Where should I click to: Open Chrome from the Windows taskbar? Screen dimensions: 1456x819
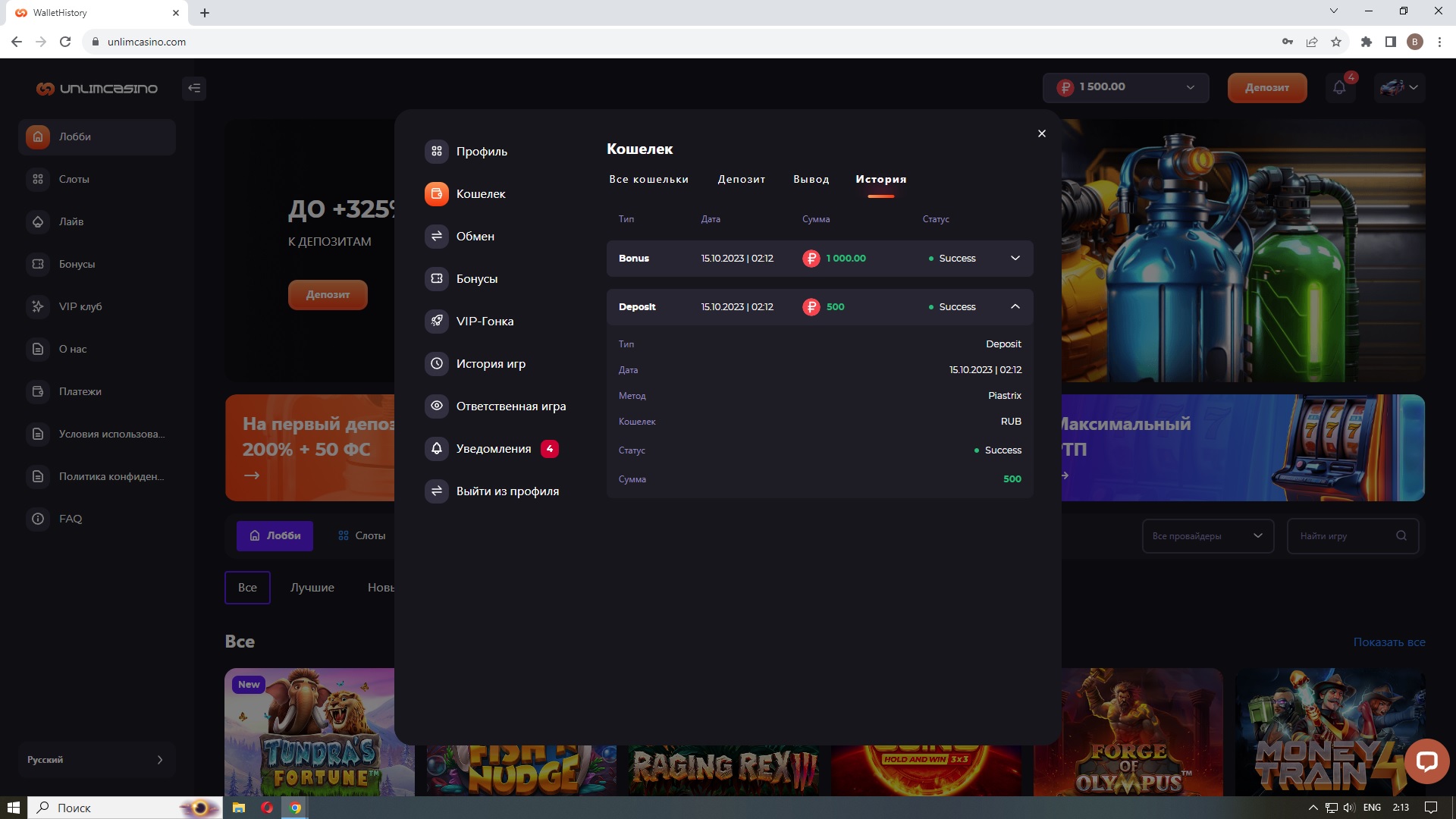tap(296, 808)
